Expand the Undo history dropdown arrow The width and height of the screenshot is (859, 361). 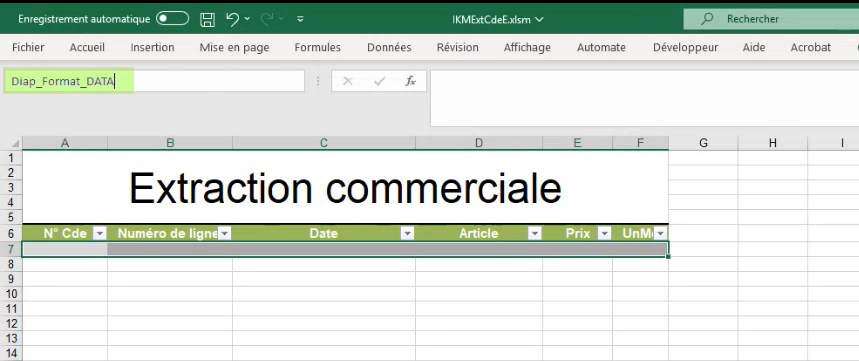pos(247,19)
